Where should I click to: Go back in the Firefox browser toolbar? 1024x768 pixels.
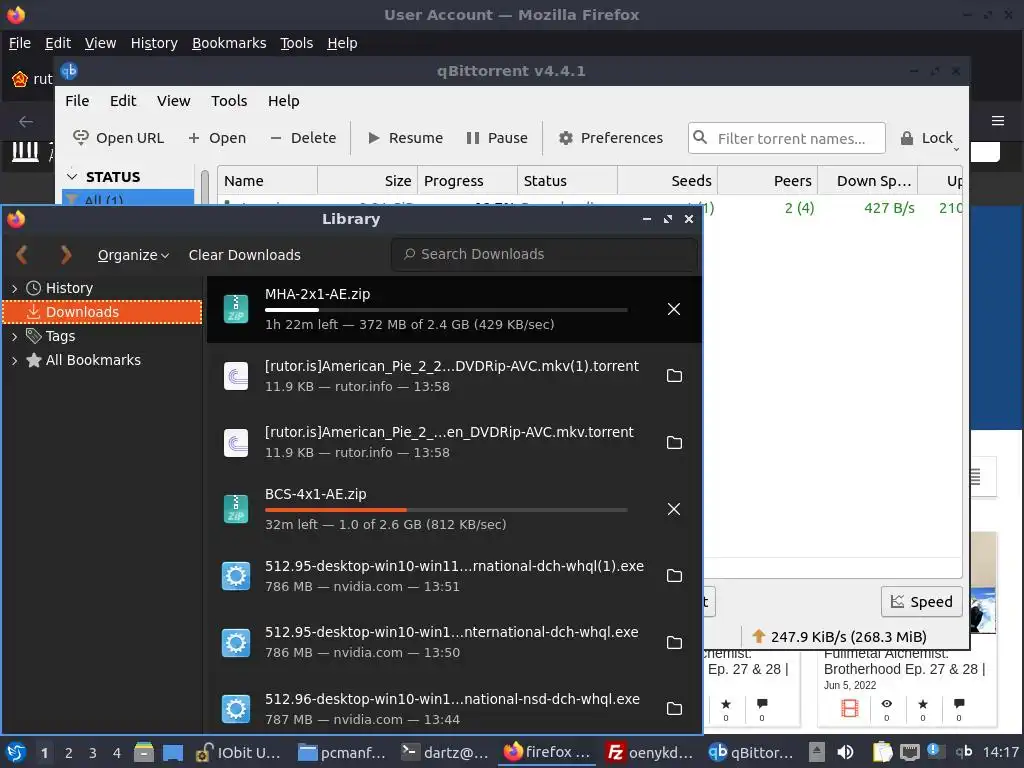[26, 121]
